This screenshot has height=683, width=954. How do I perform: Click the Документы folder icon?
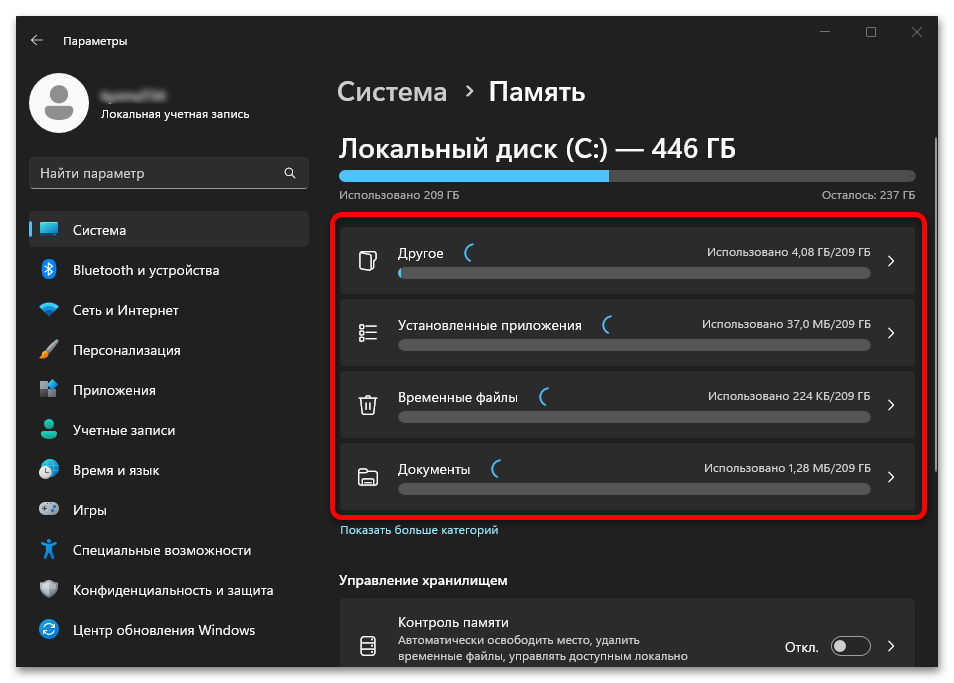pyautogui.click(x=367, y=477)
